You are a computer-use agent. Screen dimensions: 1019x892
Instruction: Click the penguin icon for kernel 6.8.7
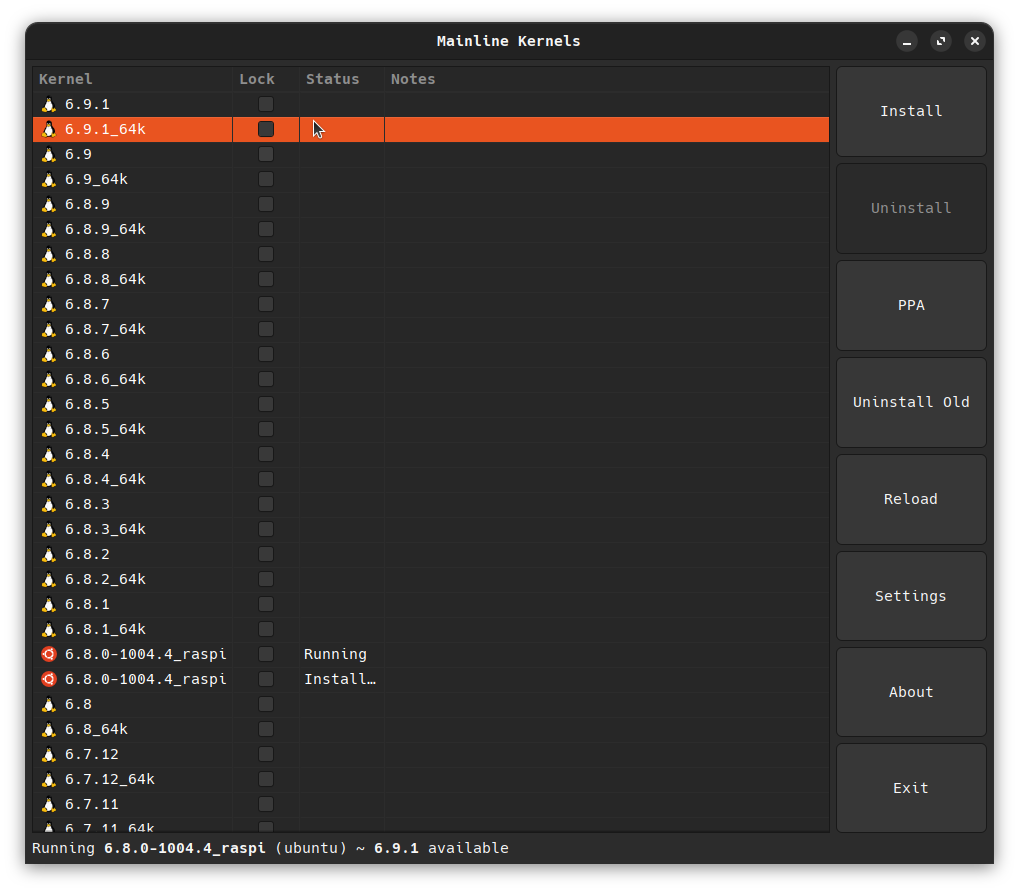pos(49,304)
